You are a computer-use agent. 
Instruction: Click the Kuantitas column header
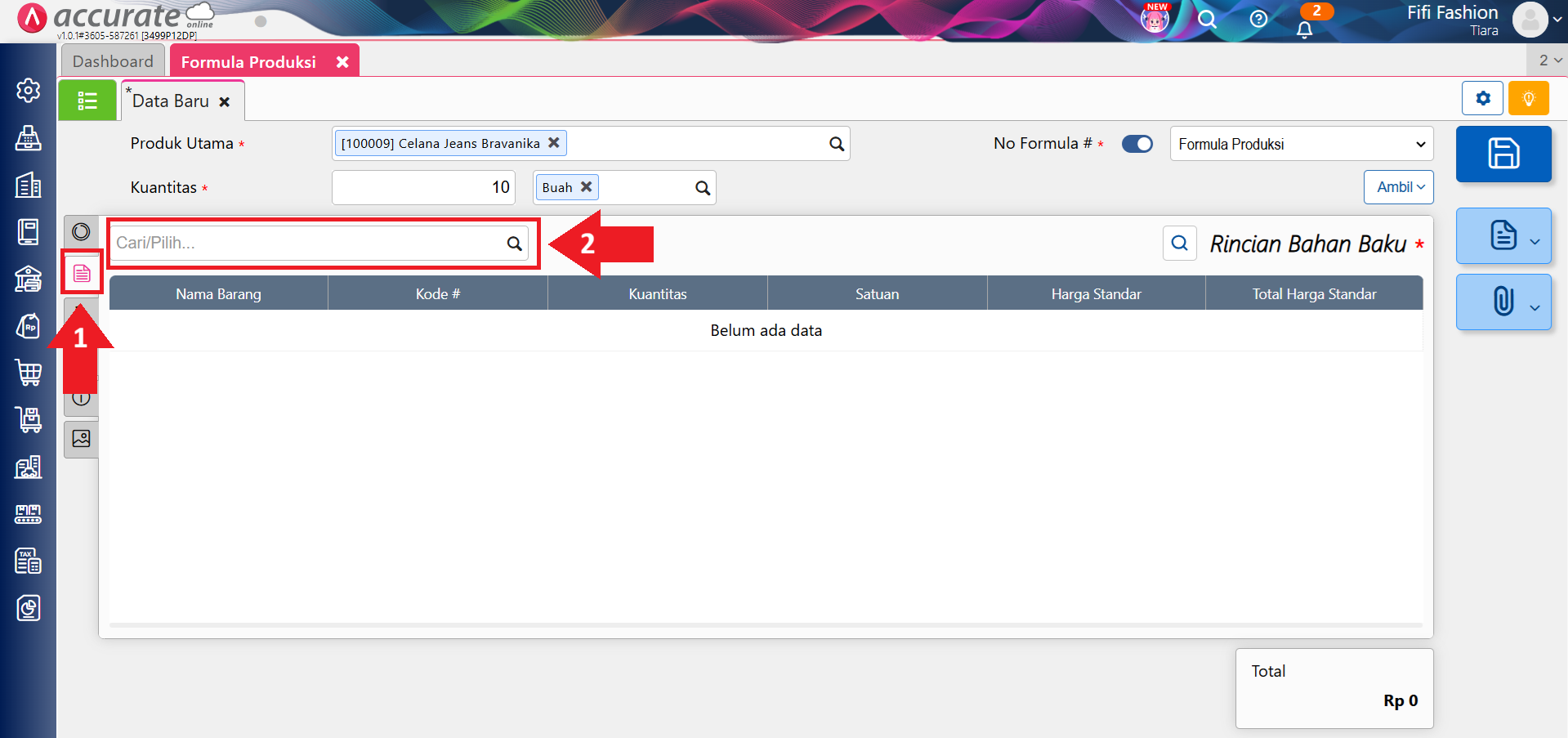tap(657, 294)
